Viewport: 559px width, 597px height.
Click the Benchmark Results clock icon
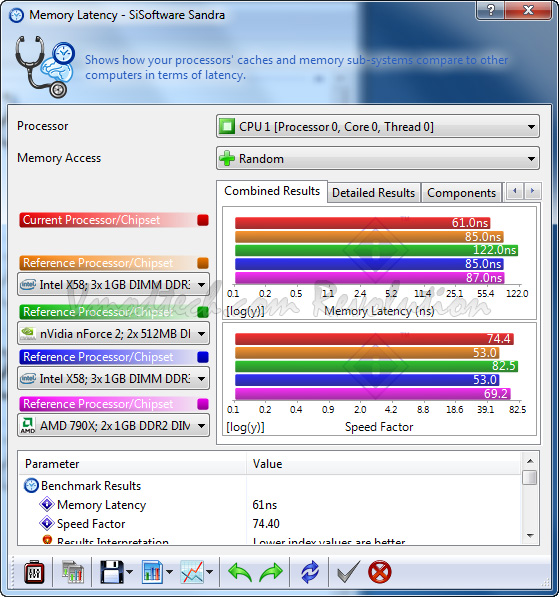click(x=31, y=485)
